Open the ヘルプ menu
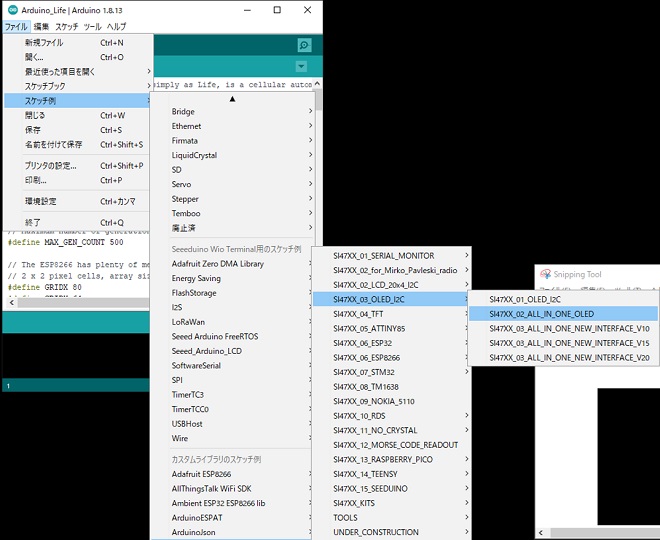Viewport: 660px width, 540px height. point(116,27)
